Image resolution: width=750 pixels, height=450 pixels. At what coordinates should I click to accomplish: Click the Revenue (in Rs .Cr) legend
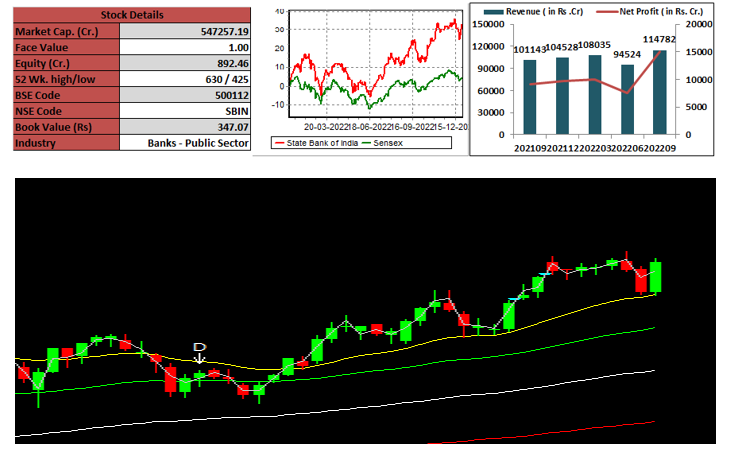pos(534,11)
